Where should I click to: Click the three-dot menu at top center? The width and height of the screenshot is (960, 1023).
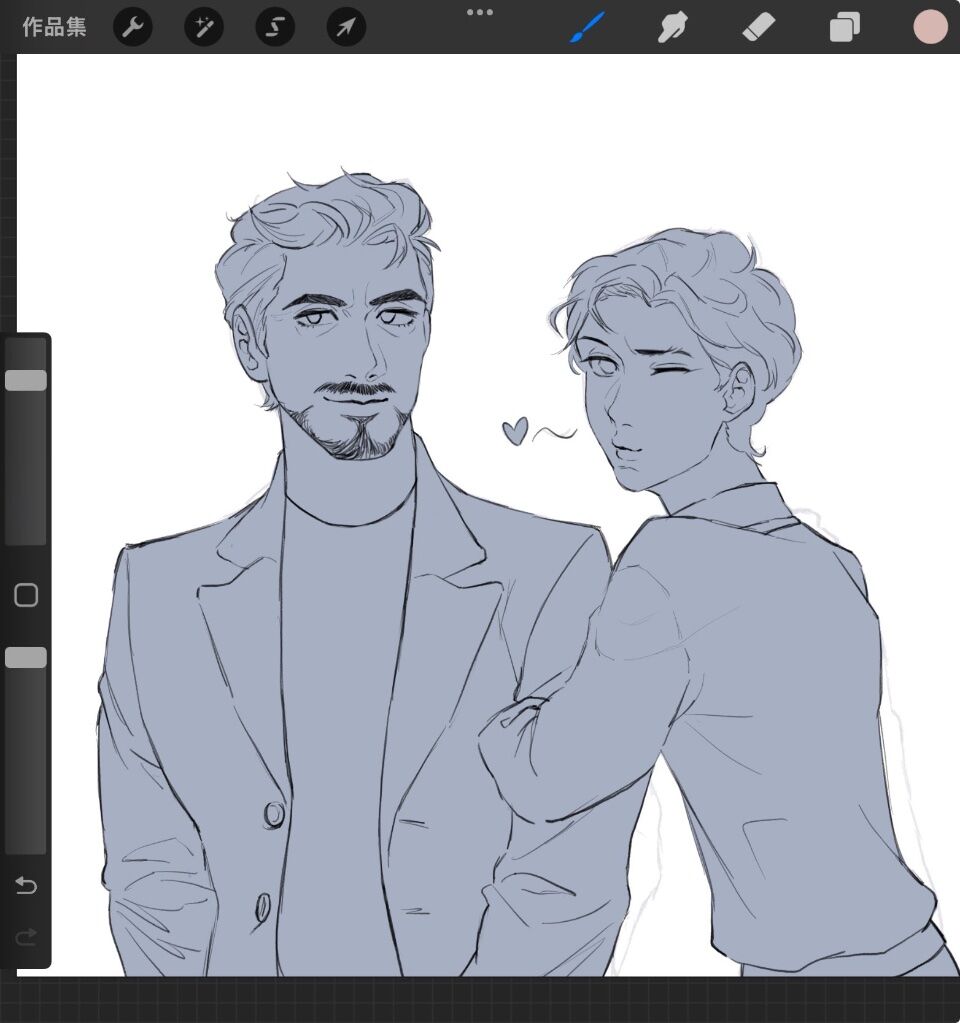click(480, 12)
